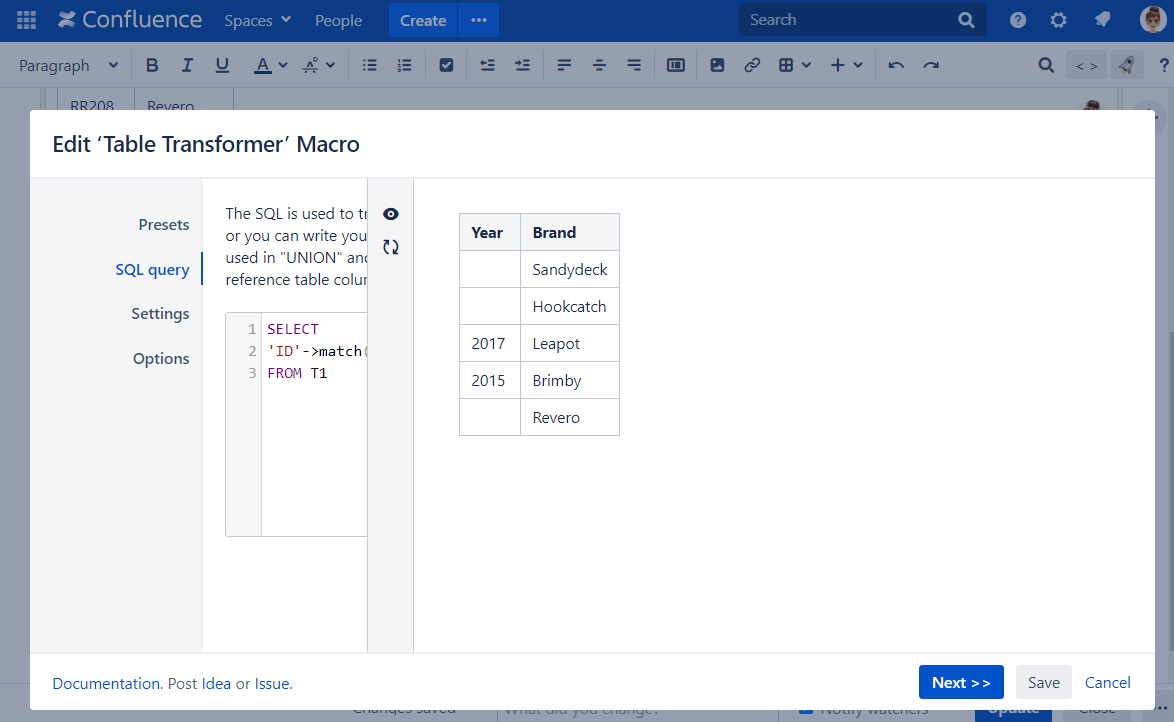Open the insert table dropdown
Screen dimensions: 1174x722
tap(794, 65)
